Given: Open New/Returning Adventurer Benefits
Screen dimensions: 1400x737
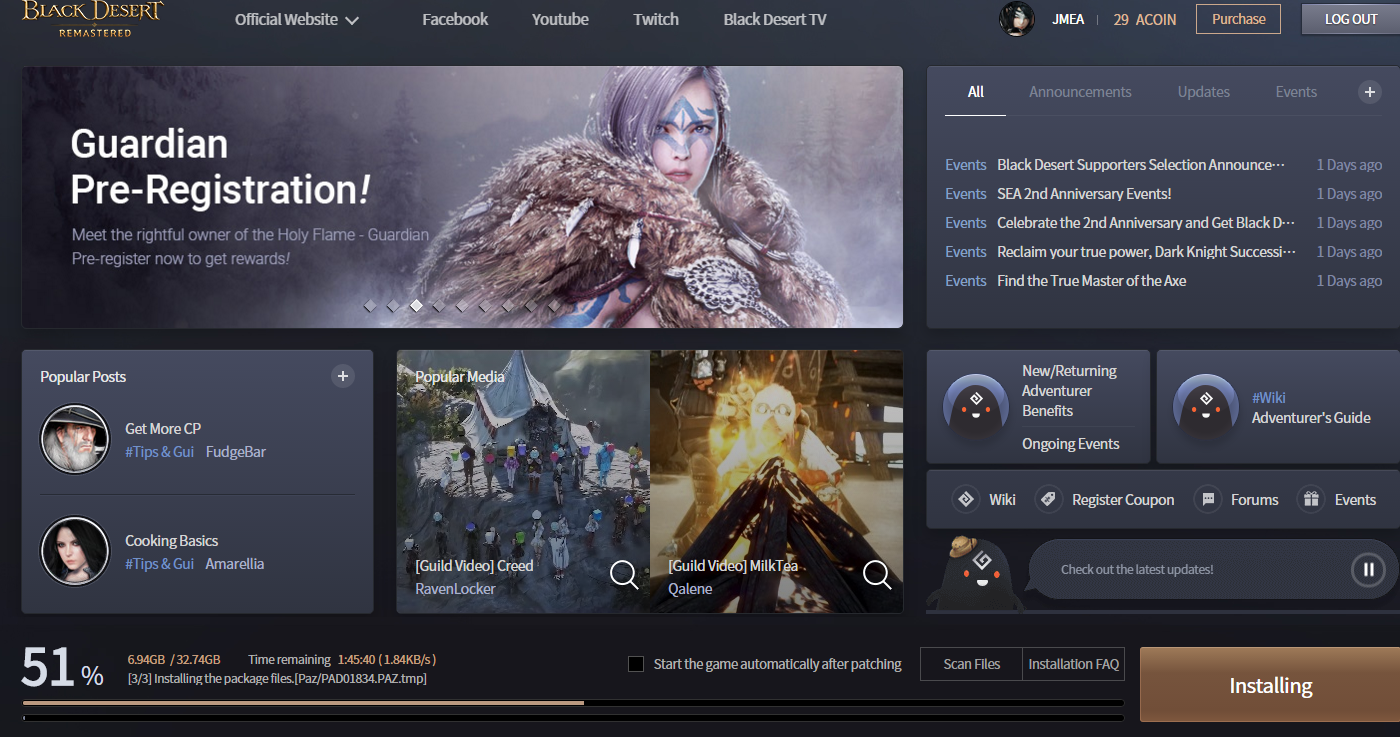Looking at the screenshot, I should coord(1069,391).
